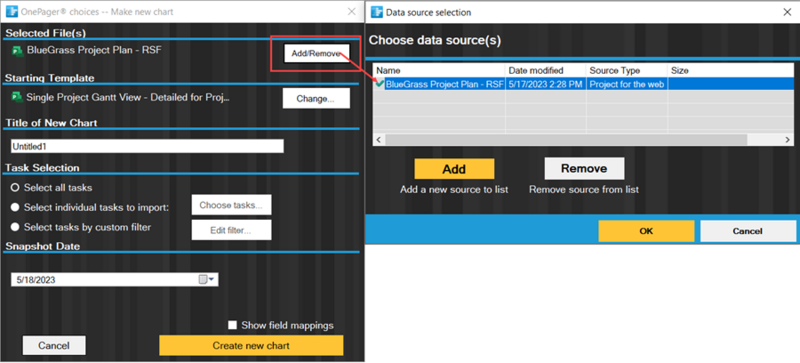This screenshot has width=800, height=363.
Task: Cancel the Data source selection dialog
Action: click(747, 231)
